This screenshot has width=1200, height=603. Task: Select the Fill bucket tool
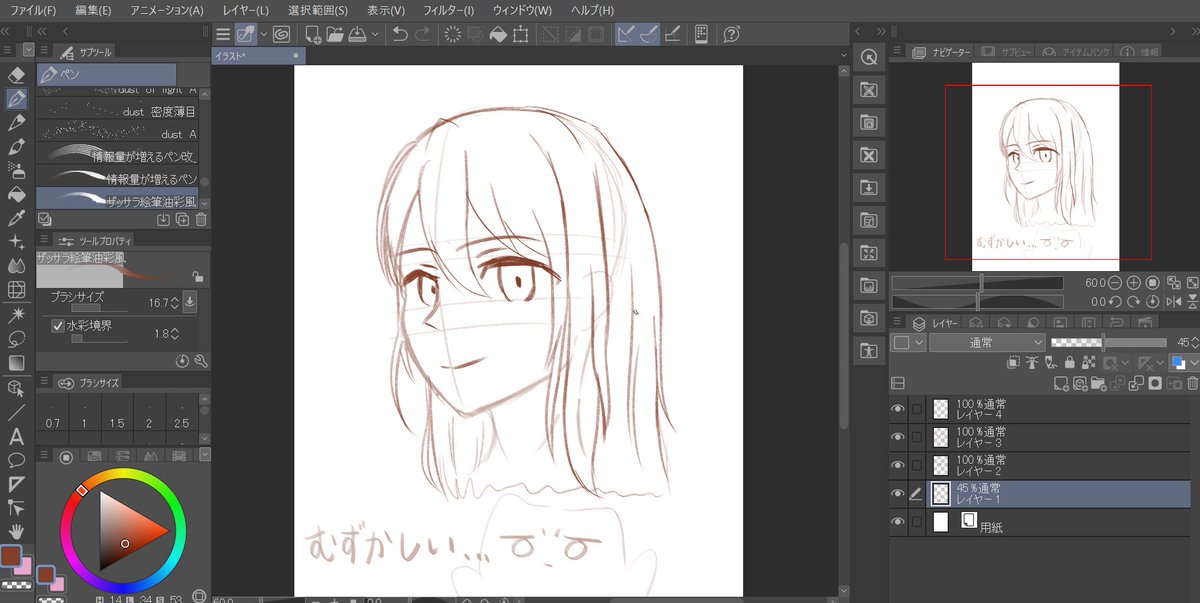click(16, 194)
